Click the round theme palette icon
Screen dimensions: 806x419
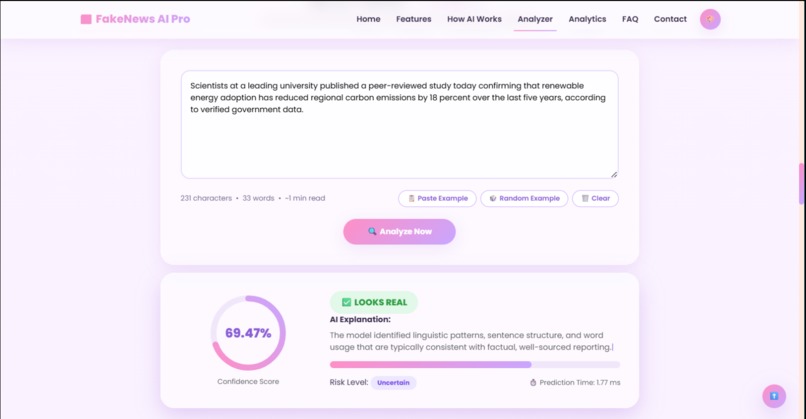click(710, 19)
